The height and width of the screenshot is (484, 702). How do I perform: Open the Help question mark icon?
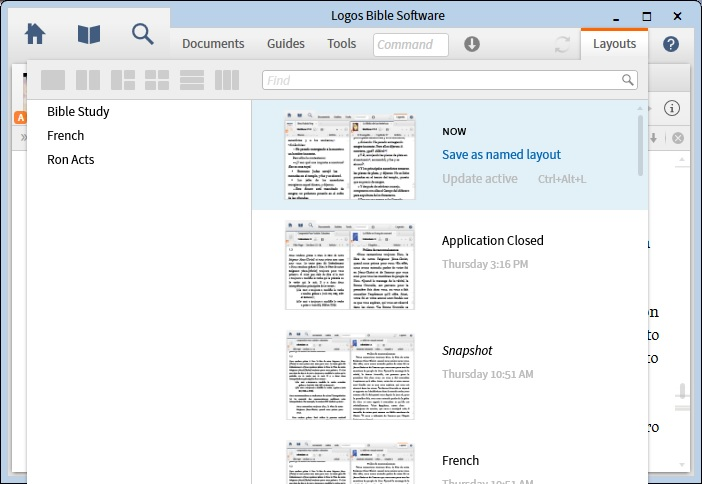[671, 44]
